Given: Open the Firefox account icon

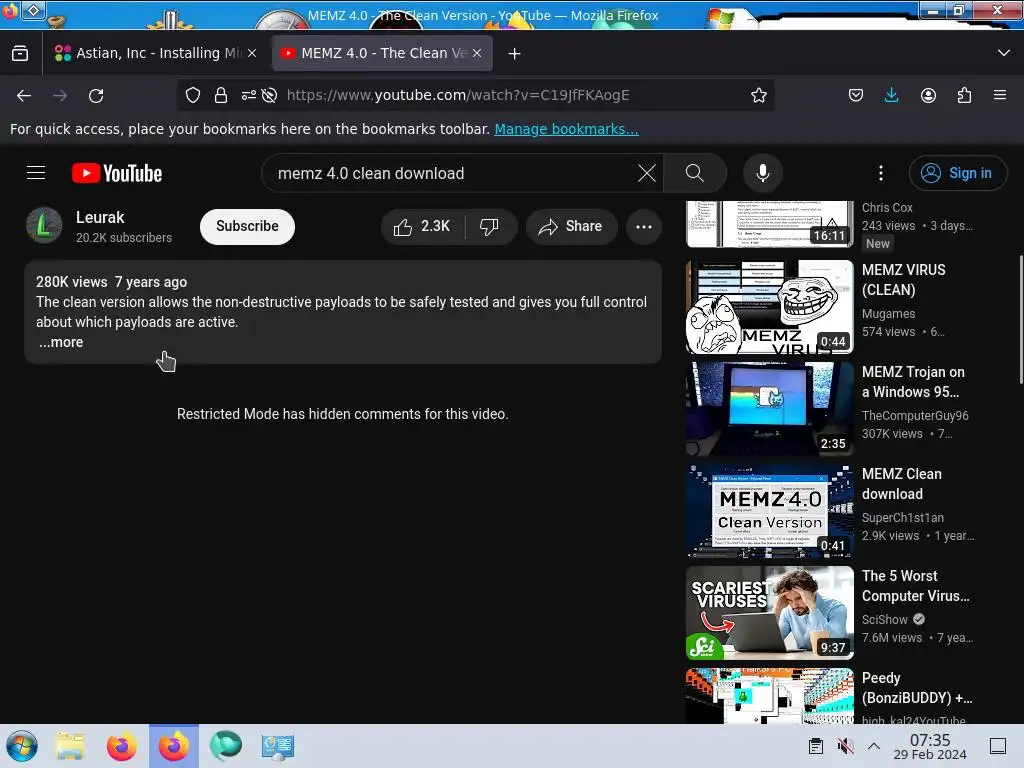Looking at the screenshot, I should pos(928,95).
